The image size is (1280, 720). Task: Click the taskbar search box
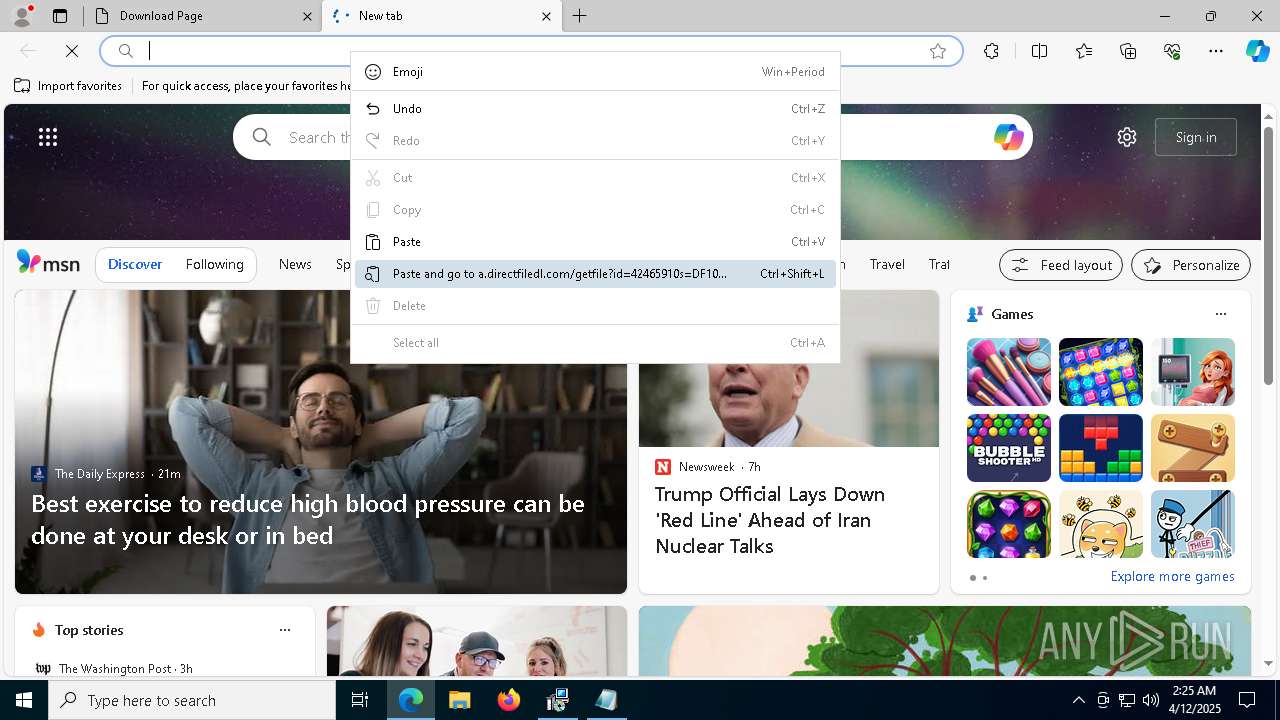(x=192, y=700)
